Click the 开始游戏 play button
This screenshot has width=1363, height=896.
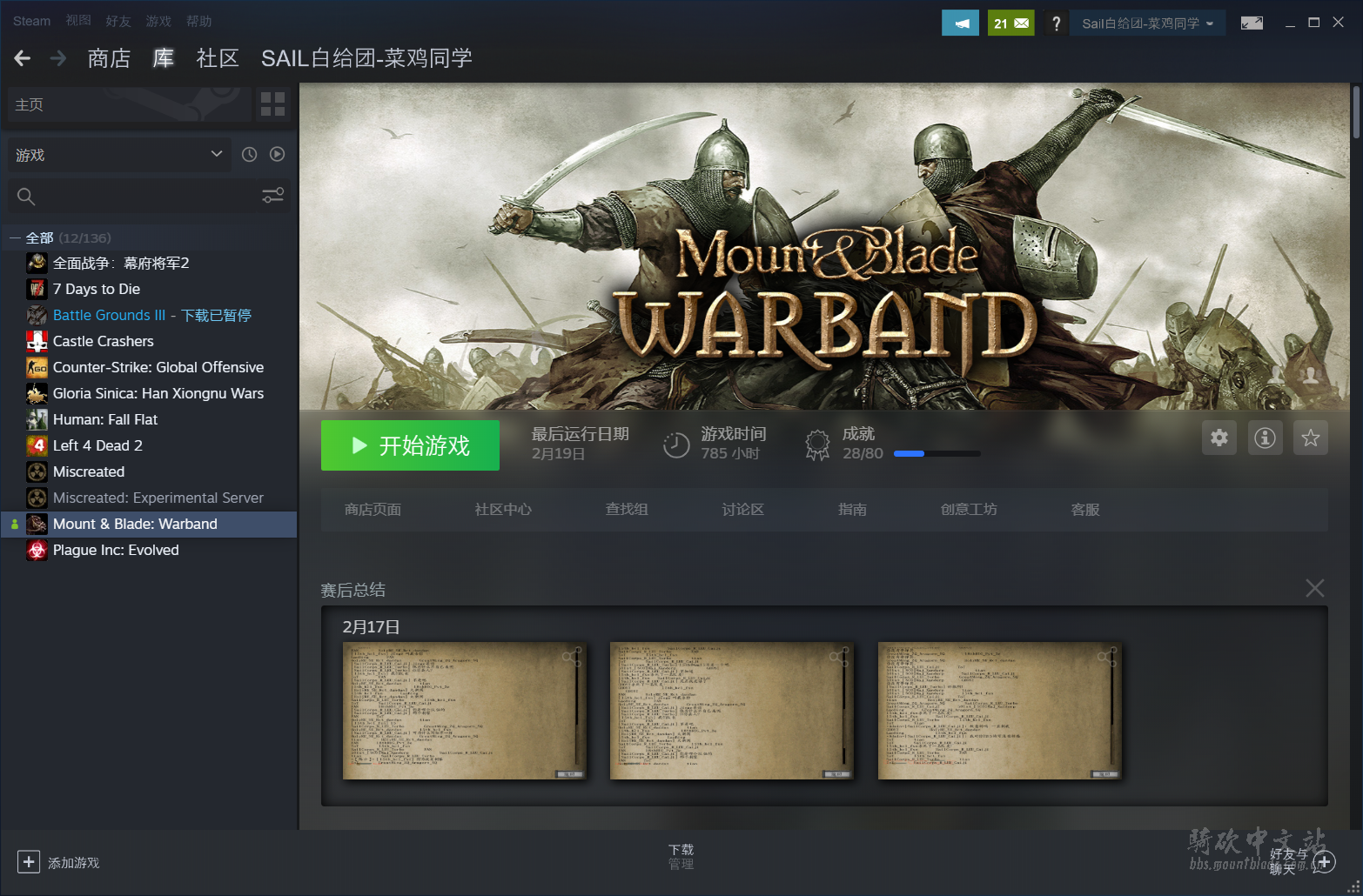(x=410, y=445)
